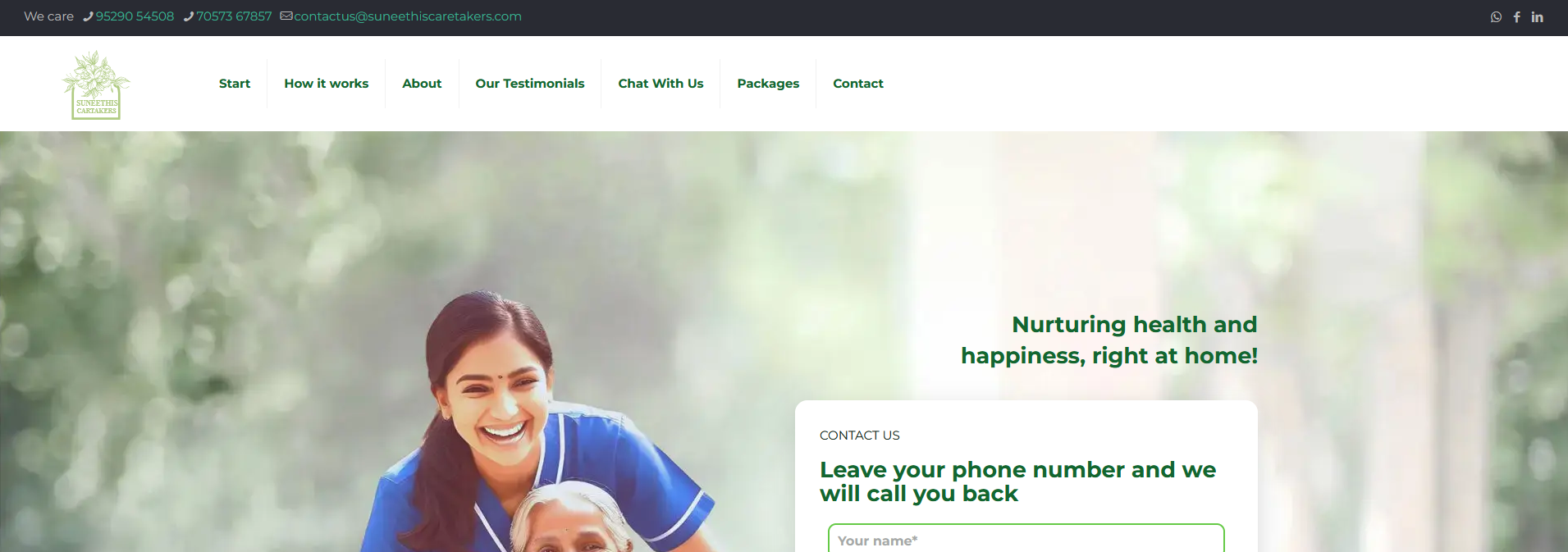Click the 'Leave your phone number' heading

1017,481
